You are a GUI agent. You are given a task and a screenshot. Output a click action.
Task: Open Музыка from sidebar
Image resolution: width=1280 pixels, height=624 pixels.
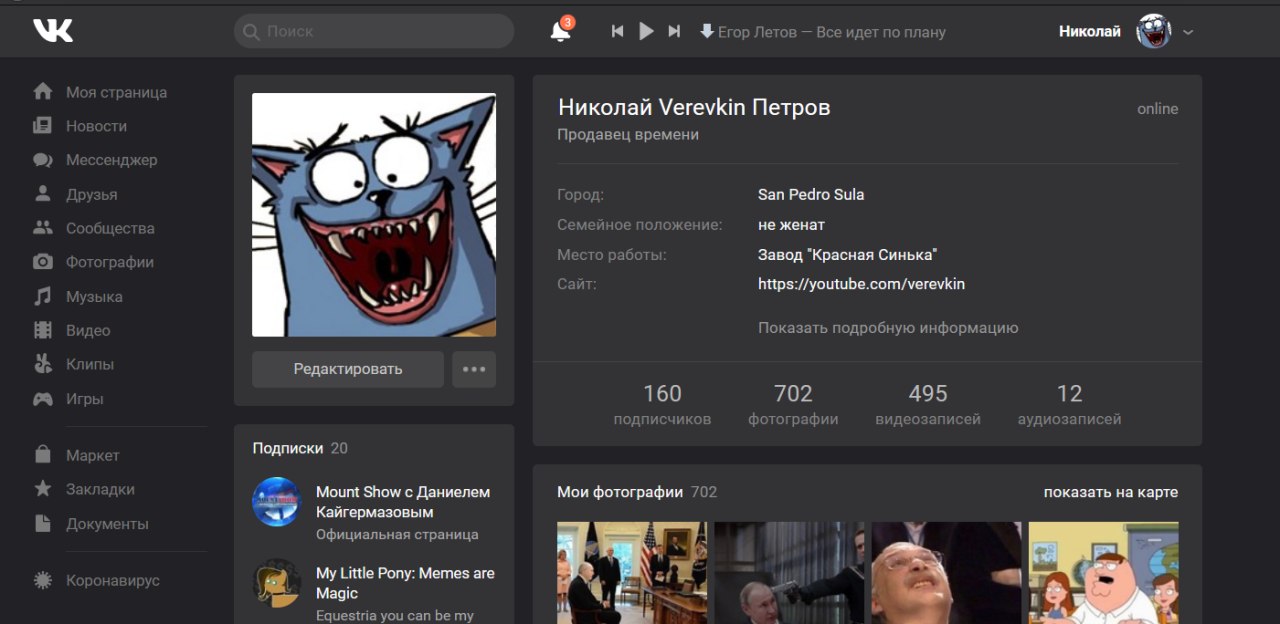(x=94, y=296)
